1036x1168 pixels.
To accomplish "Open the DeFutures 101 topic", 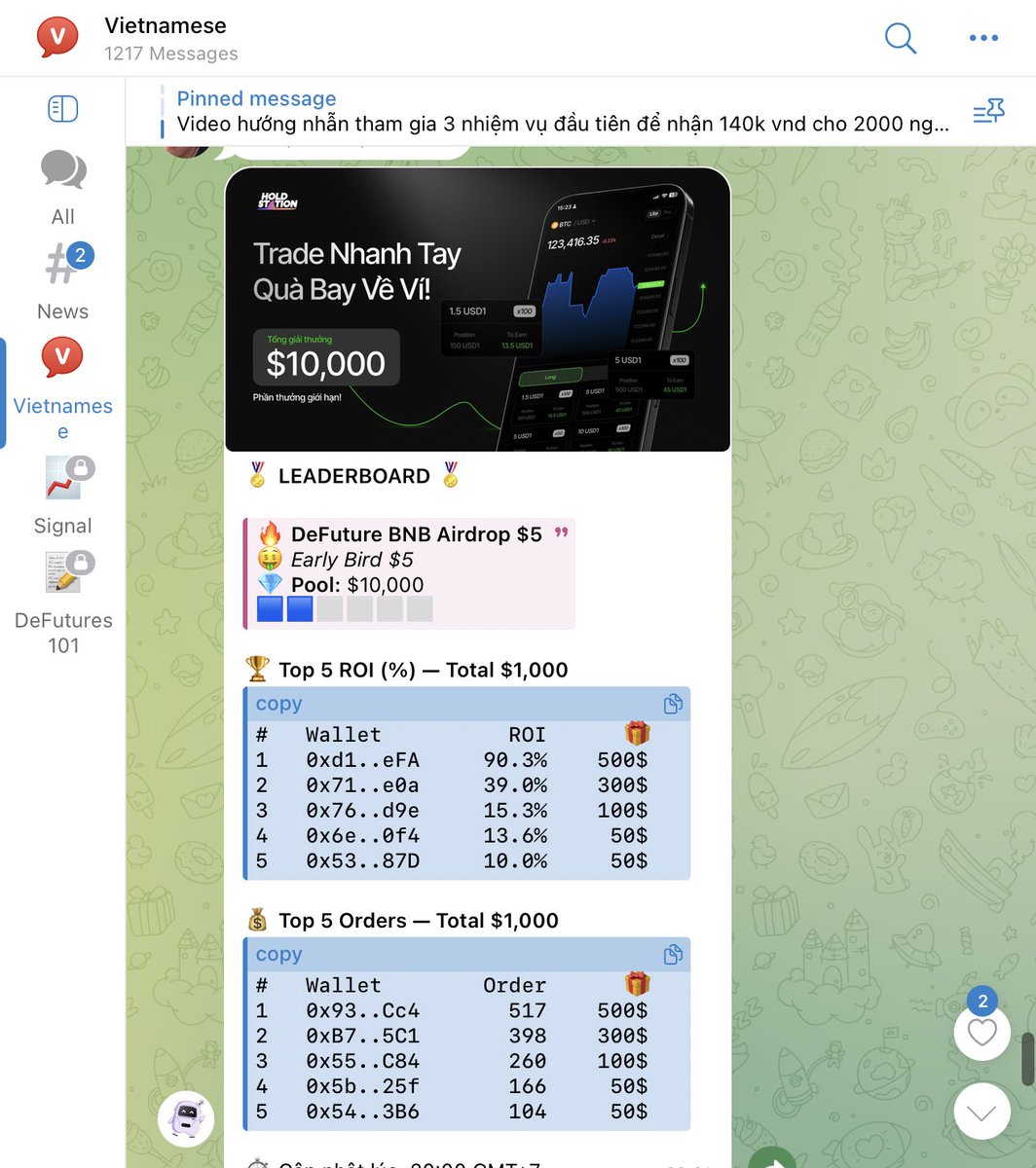I will coord(63,603).
